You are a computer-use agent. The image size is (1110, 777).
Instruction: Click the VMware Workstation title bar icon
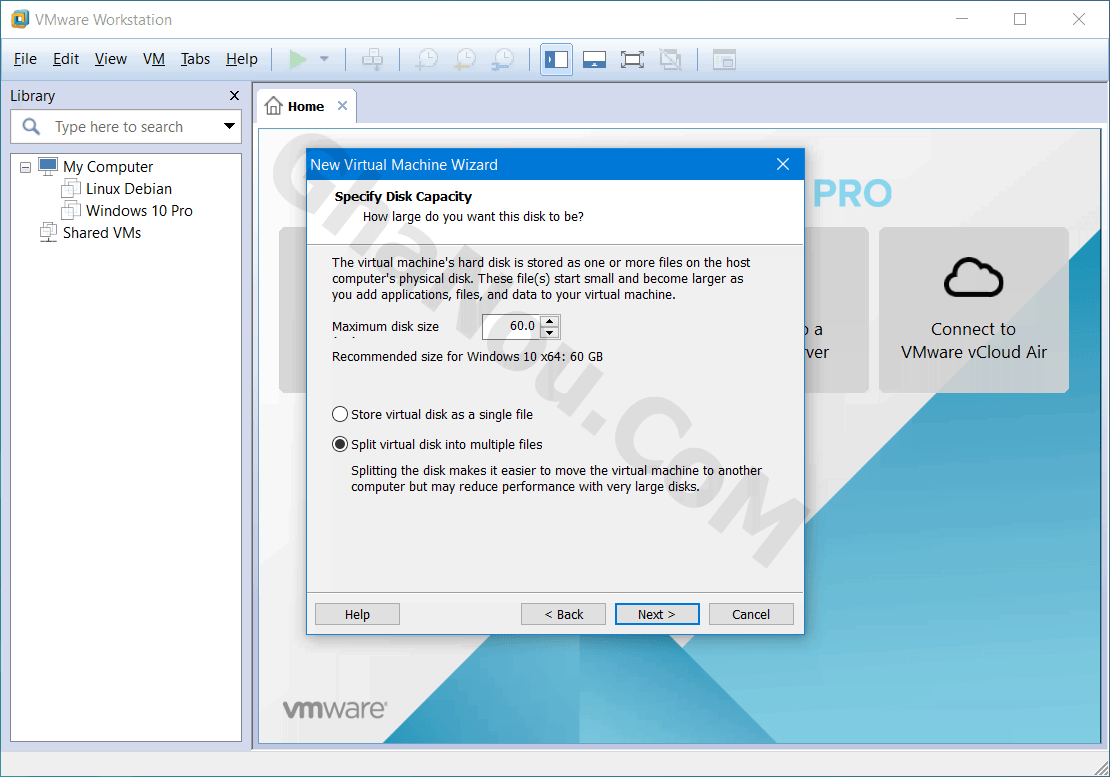coord(20,19)
